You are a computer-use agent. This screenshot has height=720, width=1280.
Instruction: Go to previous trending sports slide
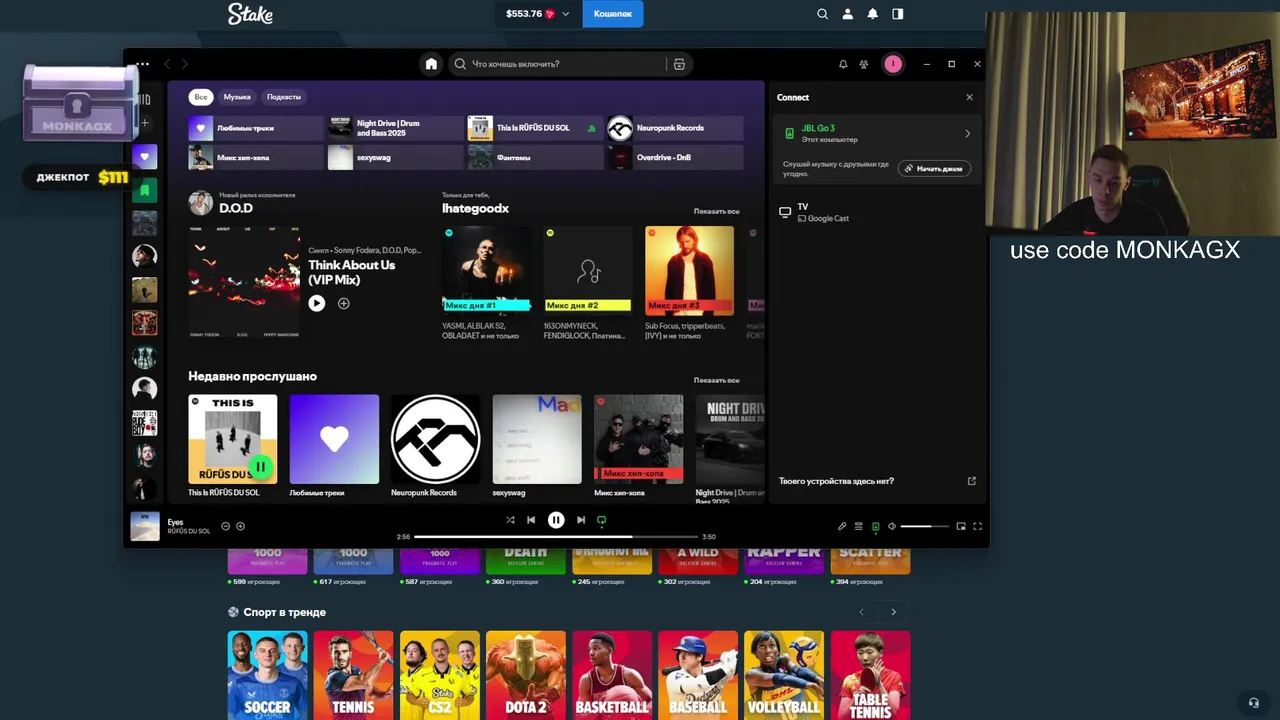click(x=862, y=612)
